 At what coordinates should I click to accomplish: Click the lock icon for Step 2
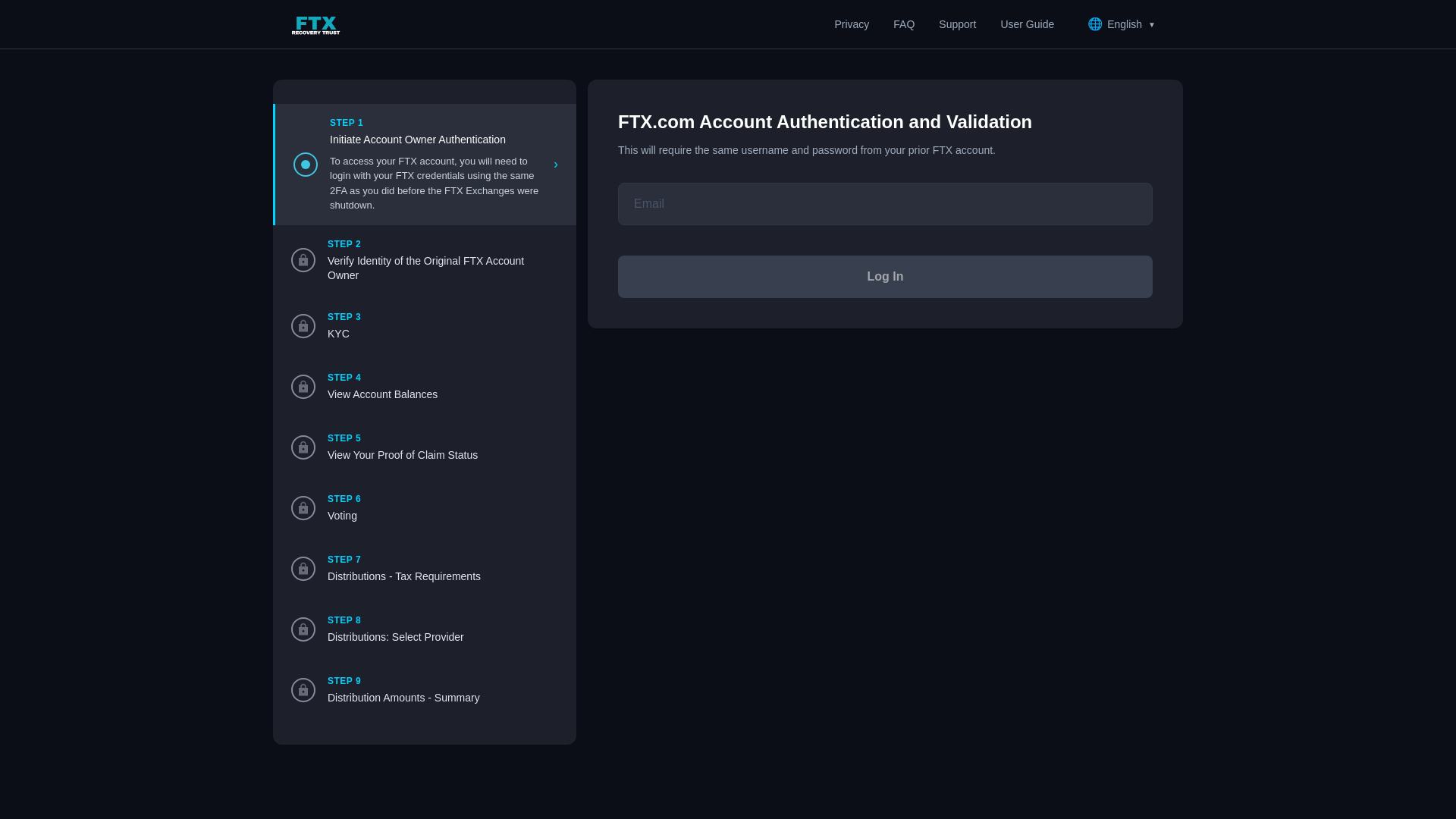click(x=303, y=260)
